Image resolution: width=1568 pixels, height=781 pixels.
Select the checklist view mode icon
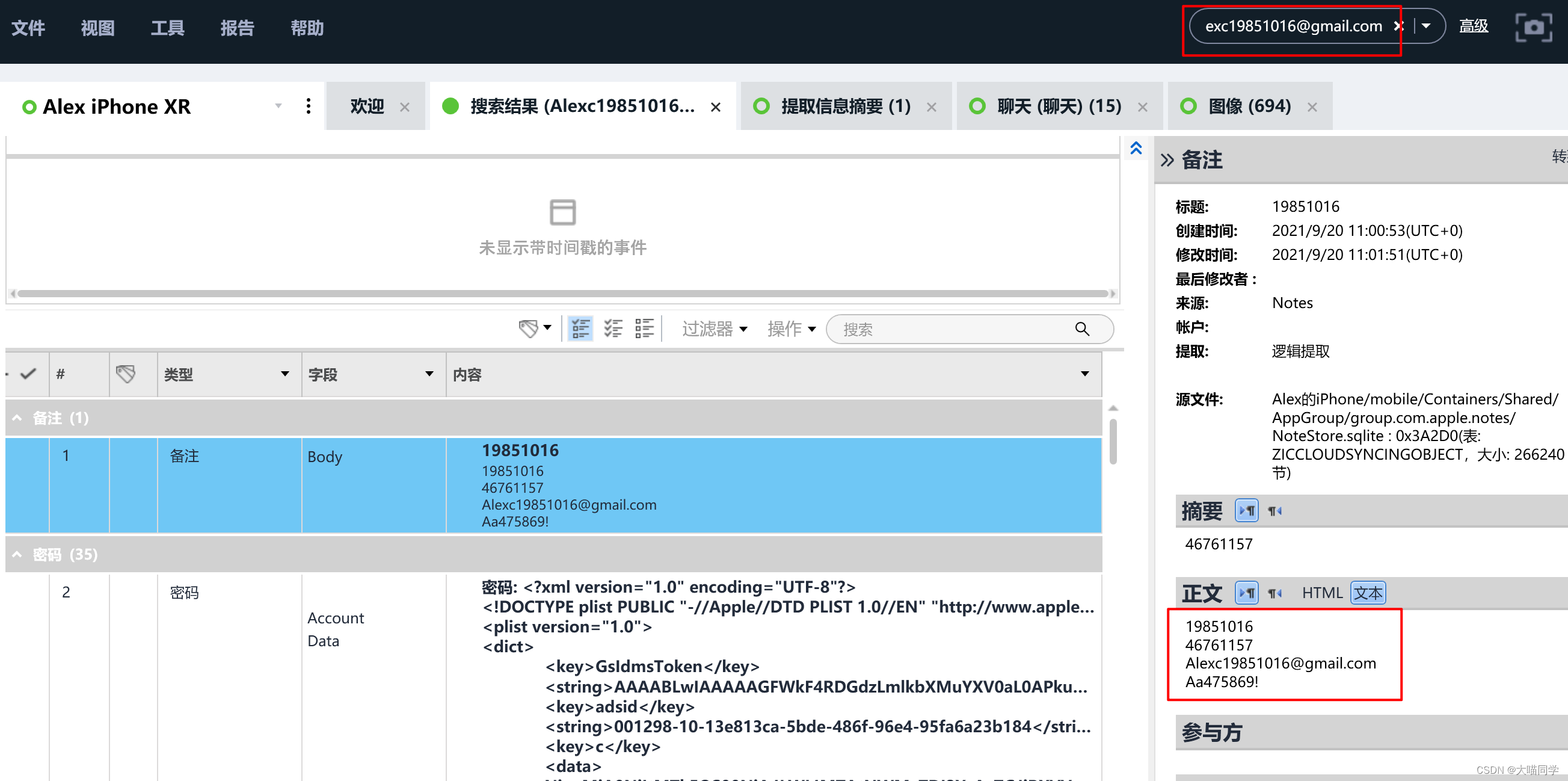612,328
